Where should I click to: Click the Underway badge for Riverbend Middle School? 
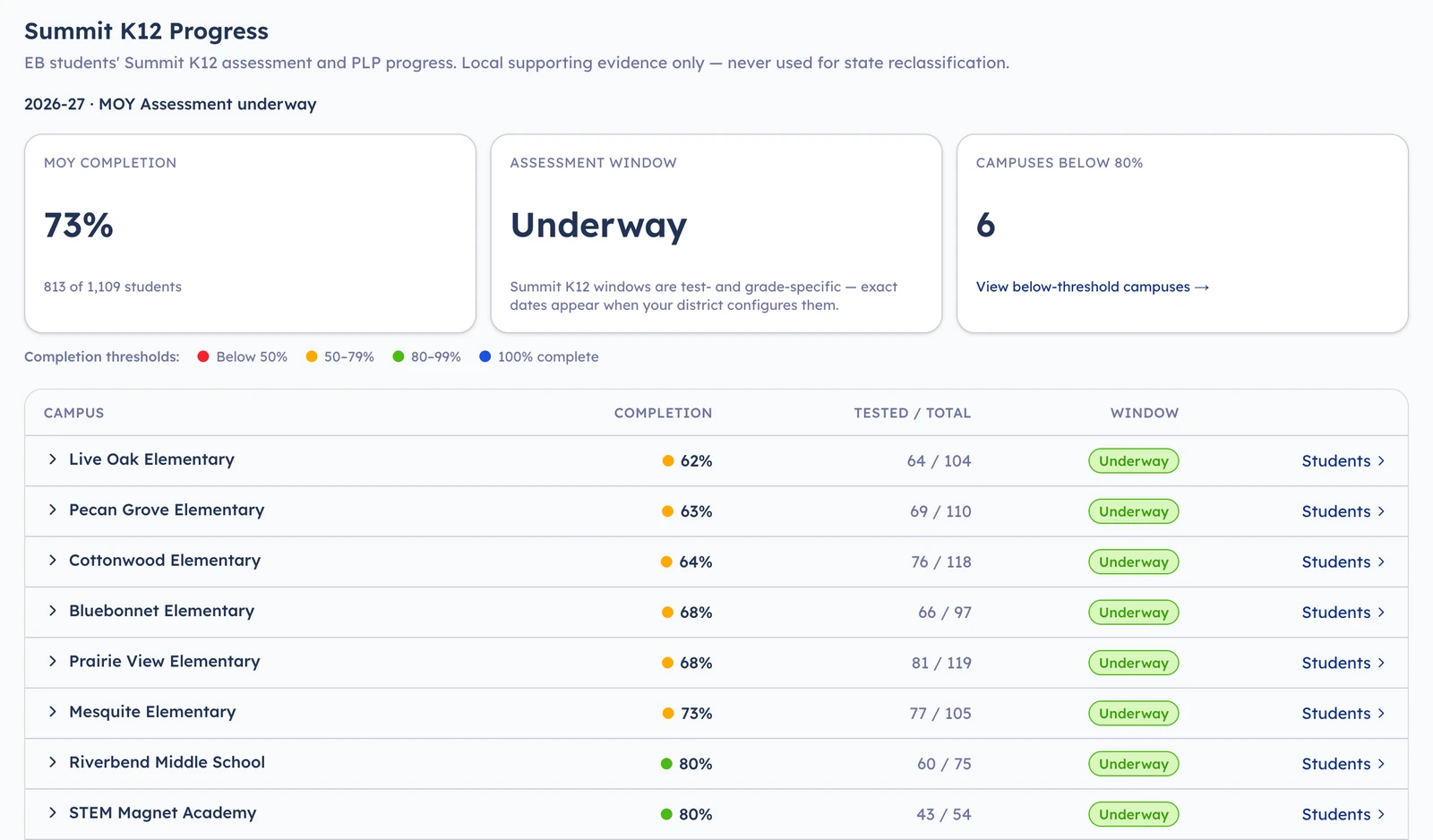click(x=1134, y=764)
